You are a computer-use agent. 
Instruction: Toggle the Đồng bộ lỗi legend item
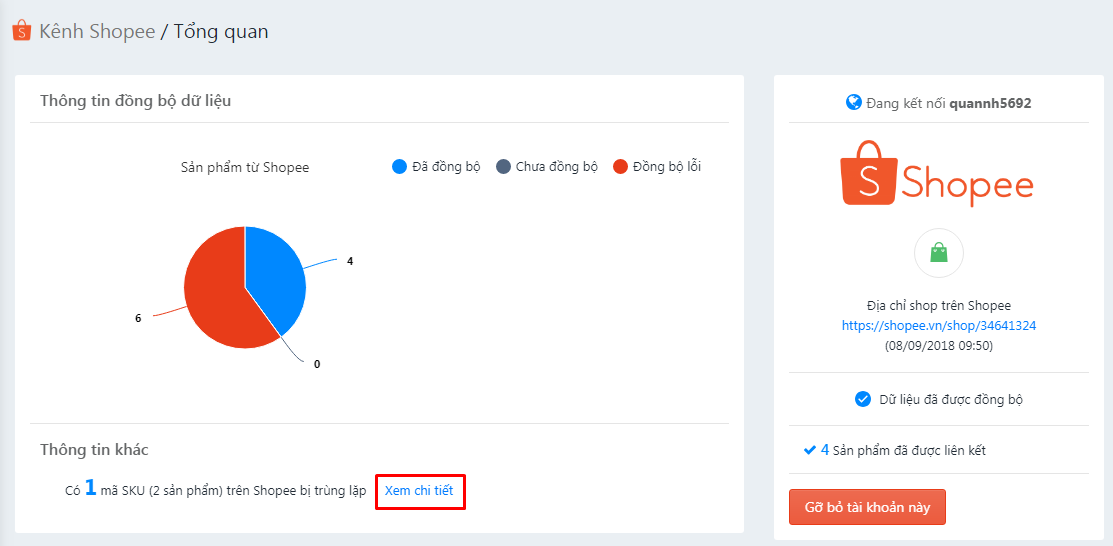point(657,167)
